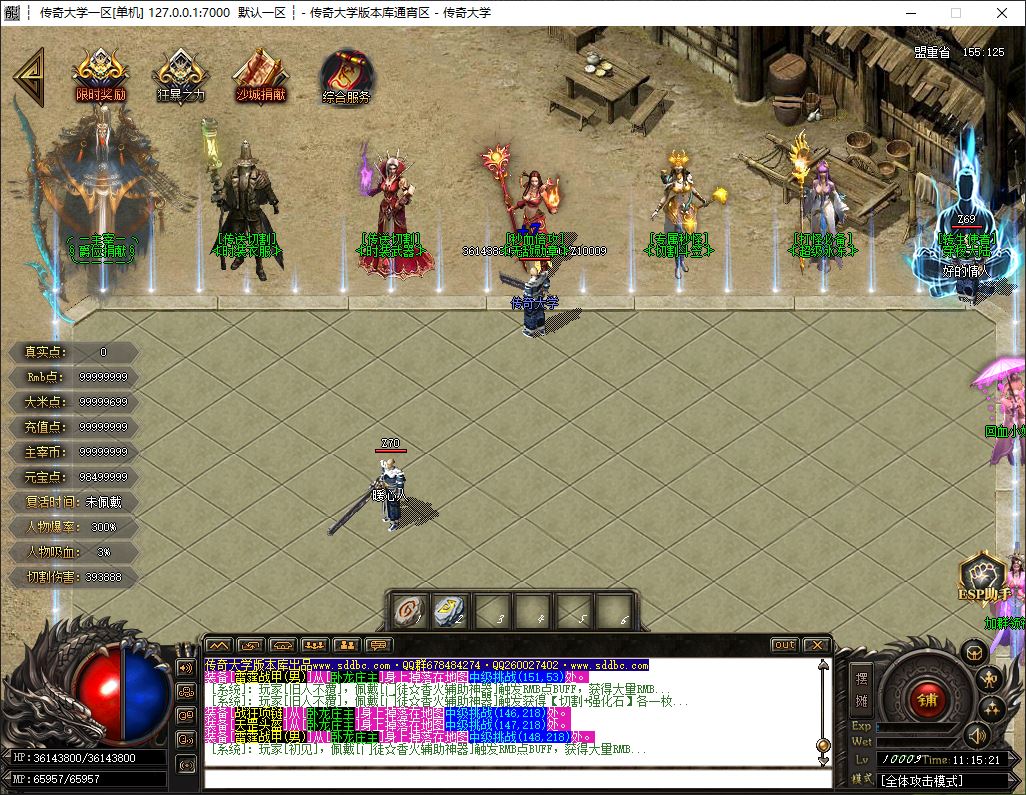The height and width of the screenshot is (795, 1026).
Task: Toggle the speaker icon left of the chat log
Action: 186,668
